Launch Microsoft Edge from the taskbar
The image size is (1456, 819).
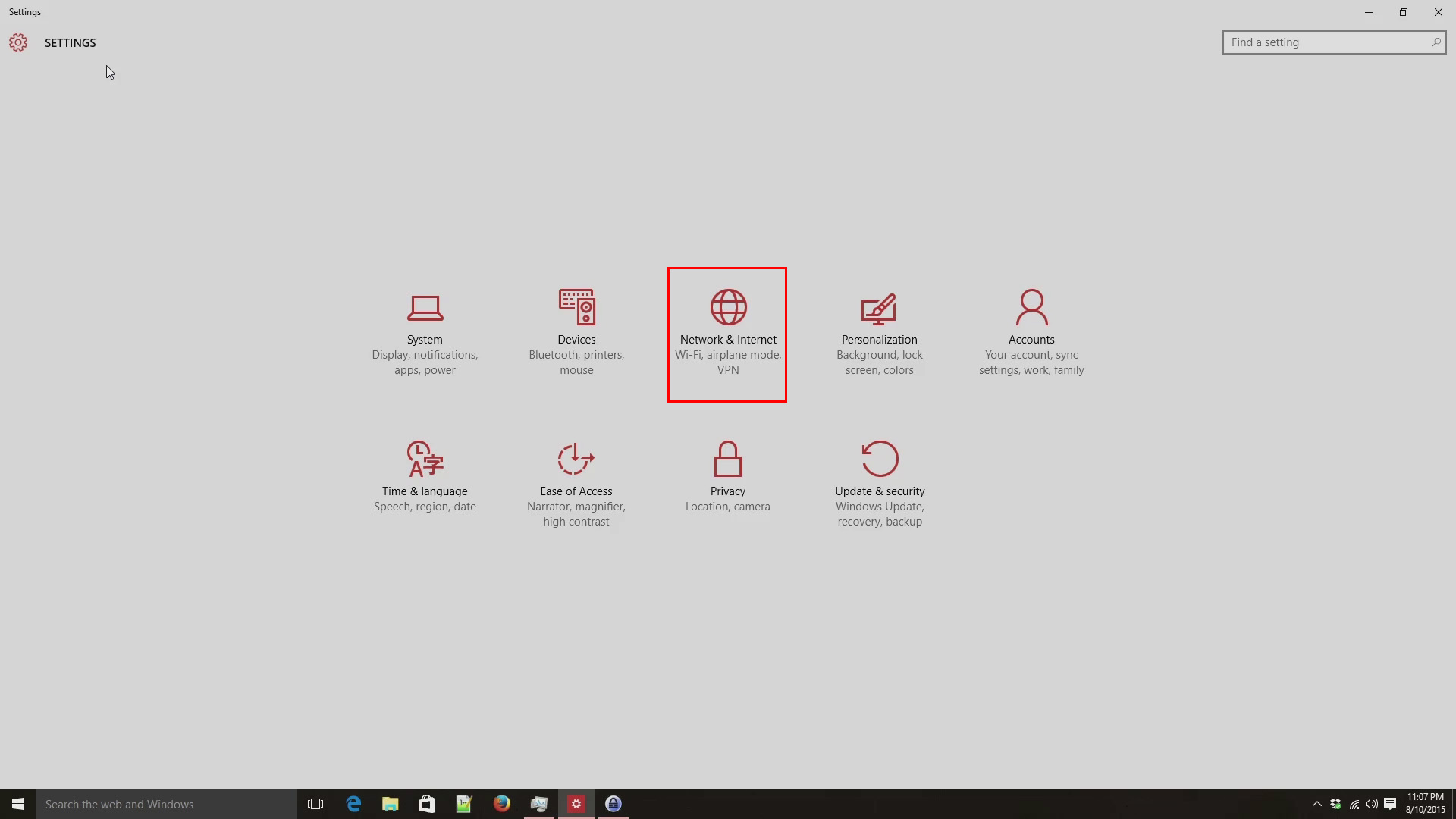(x=353, y=804)
